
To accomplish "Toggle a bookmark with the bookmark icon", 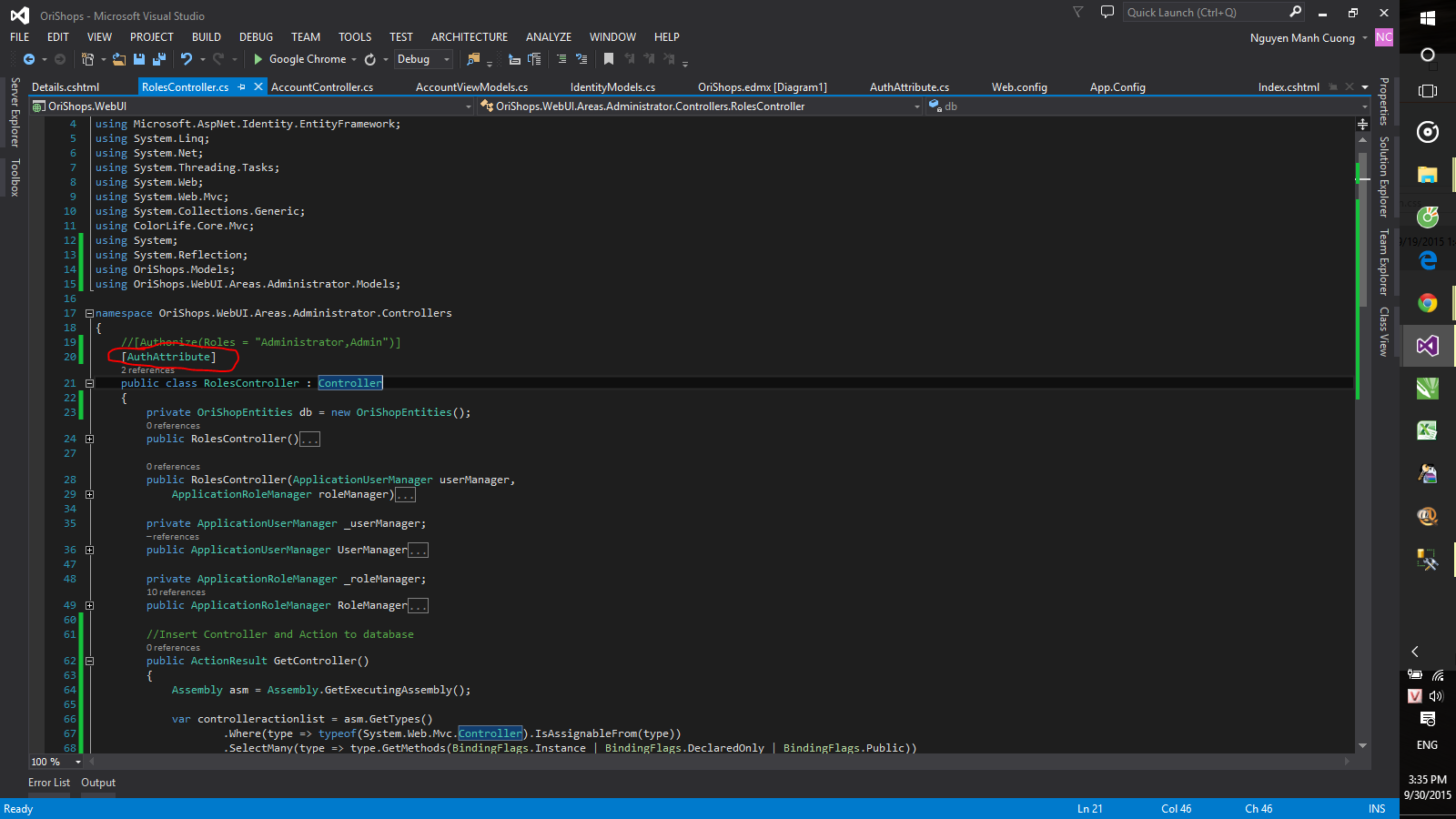I will click(609, 59).
